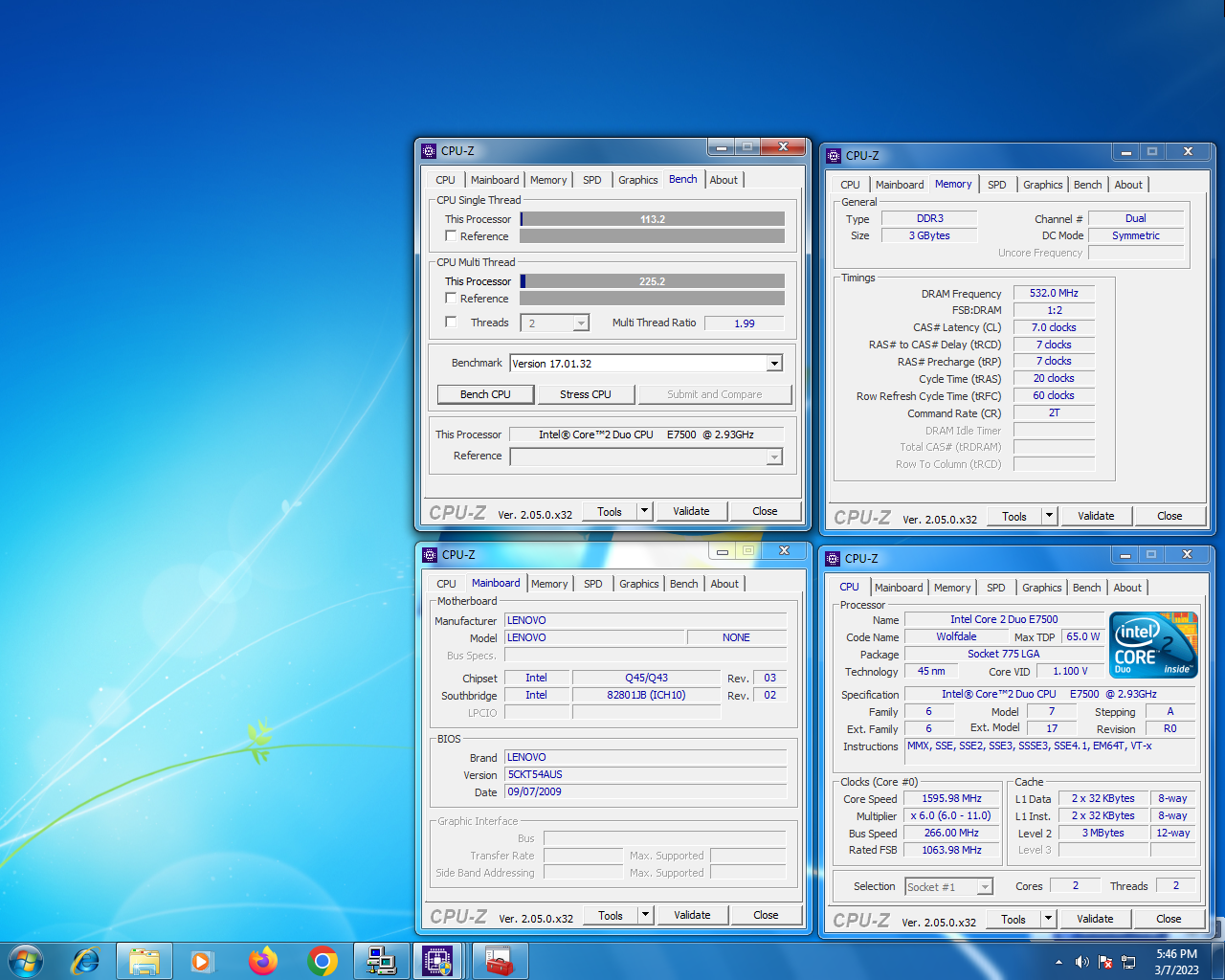Image resolution: width=1225 pixels, height=980 pixels.
Task: Click Validate in the Bench window
Action: (x=691, y=511)
